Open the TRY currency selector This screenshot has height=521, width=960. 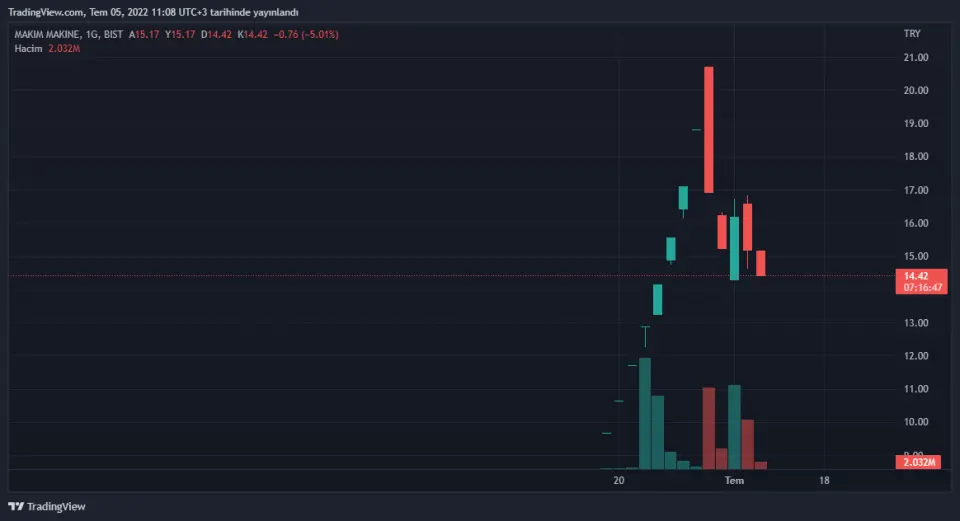[911, 34]
